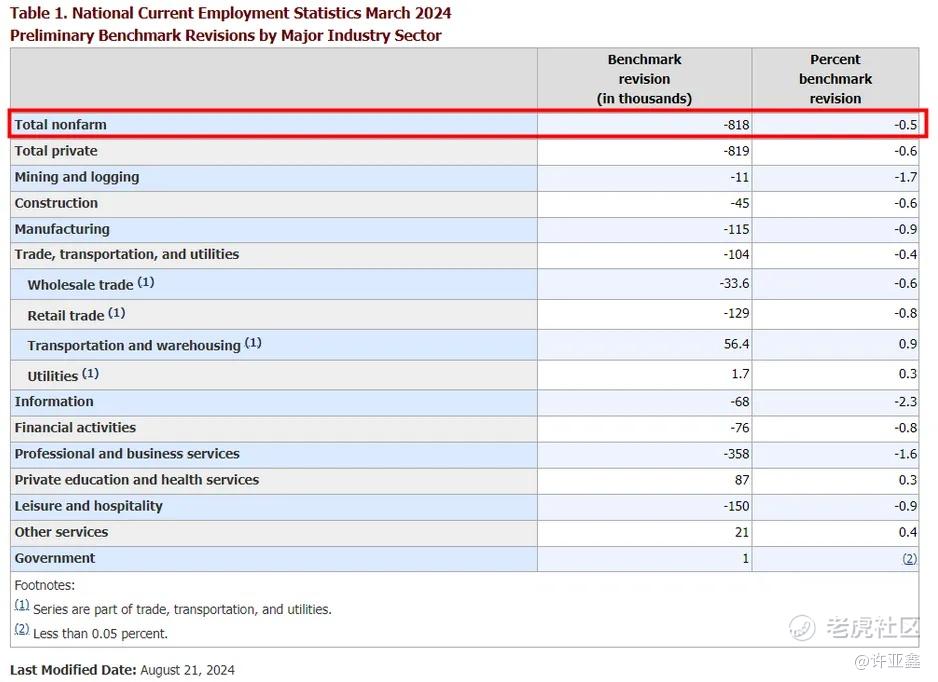Click the watermark logo icon at bottom right
Viewport: 938px width, 682px height.
click(802, 627)
